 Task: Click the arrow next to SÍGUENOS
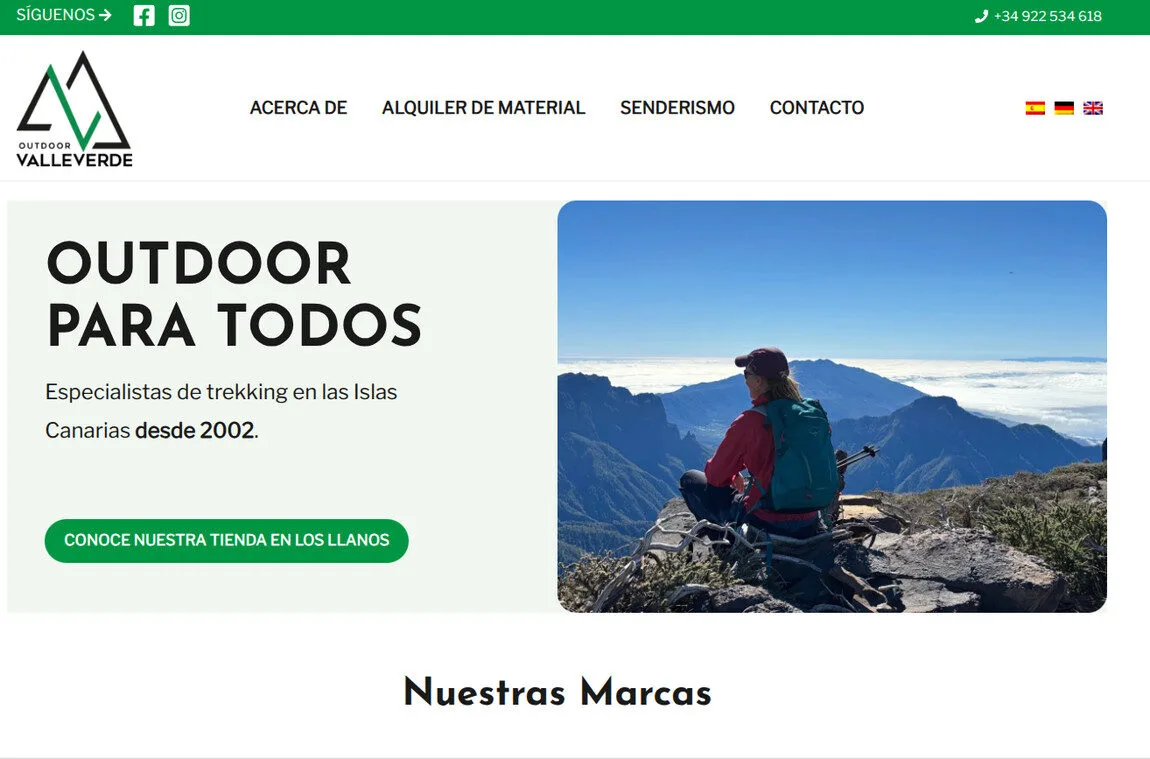105,15
